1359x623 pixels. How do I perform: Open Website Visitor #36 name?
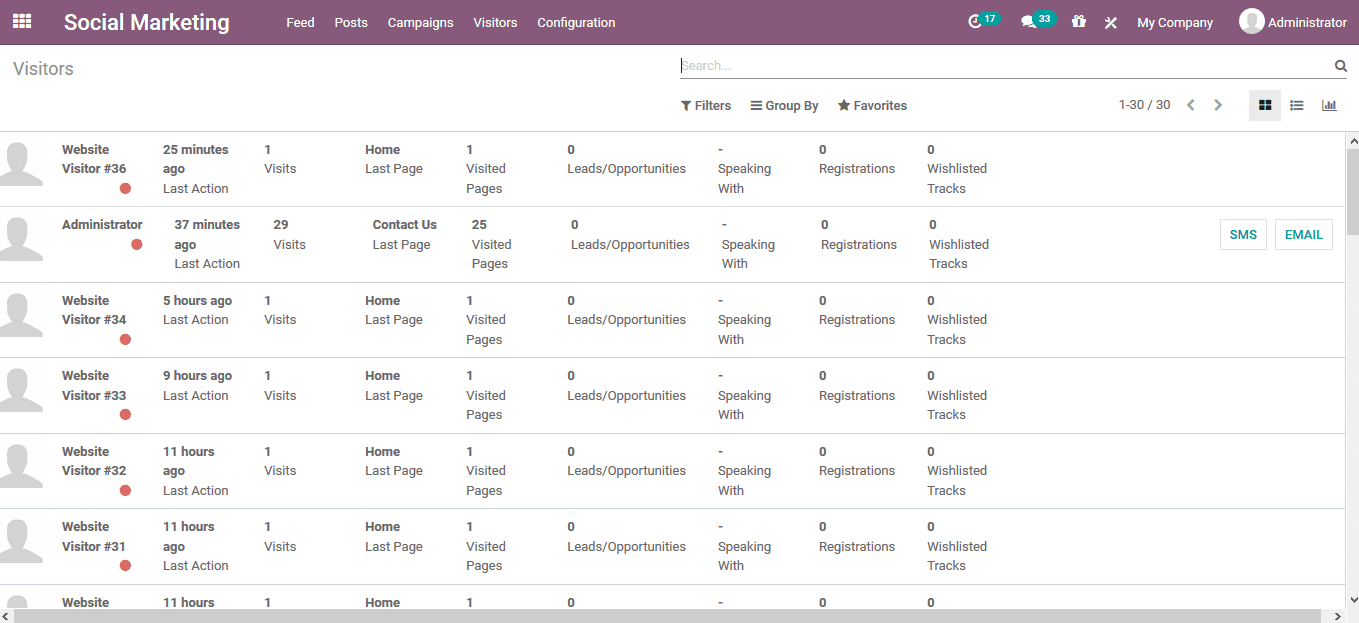pos(94,159)
